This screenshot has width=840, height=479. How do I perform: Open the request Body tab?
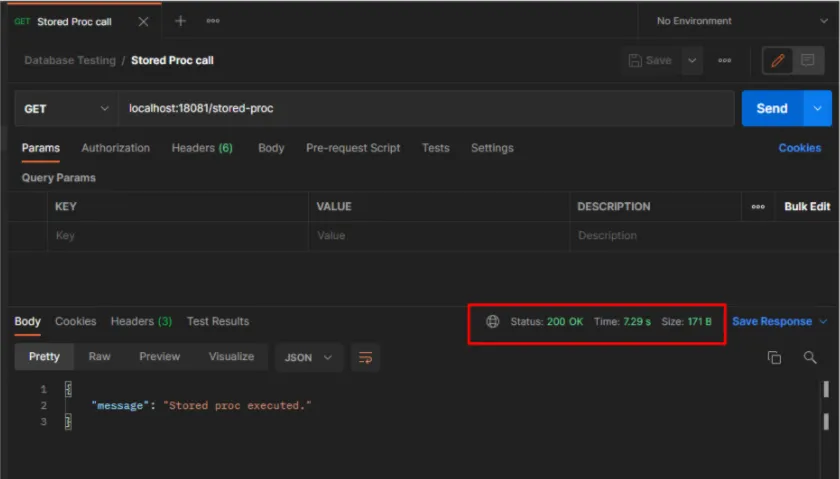pyautogui.click(x=271, y=148)
